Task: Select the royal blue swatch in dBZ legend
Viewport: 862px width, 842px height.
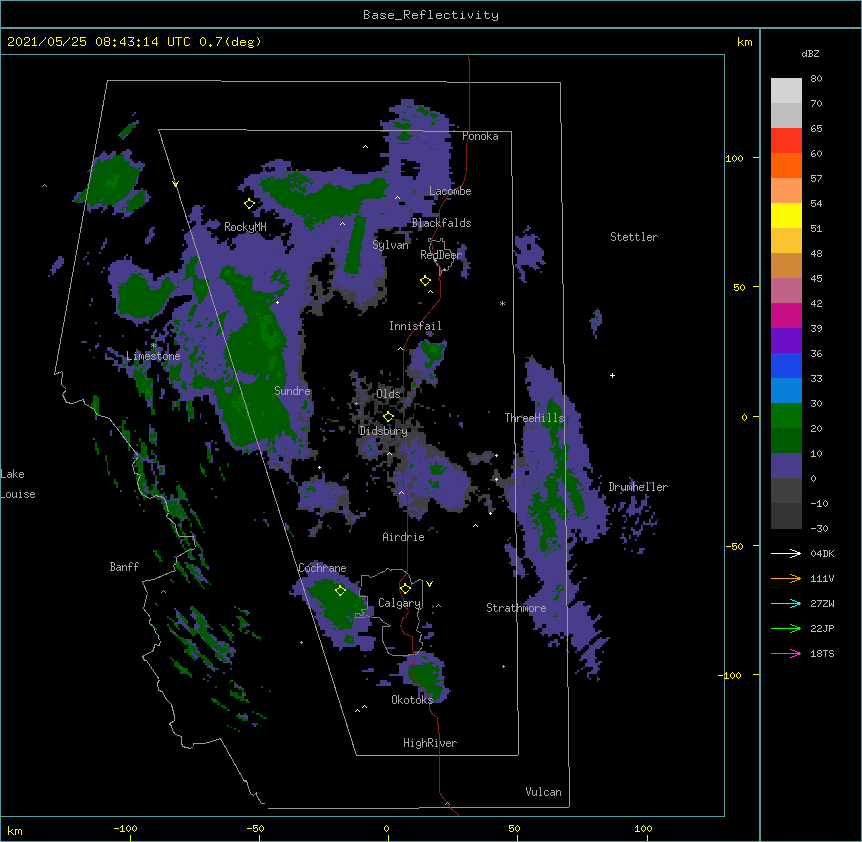Action: pyautogui.click(x=786, y=365)
